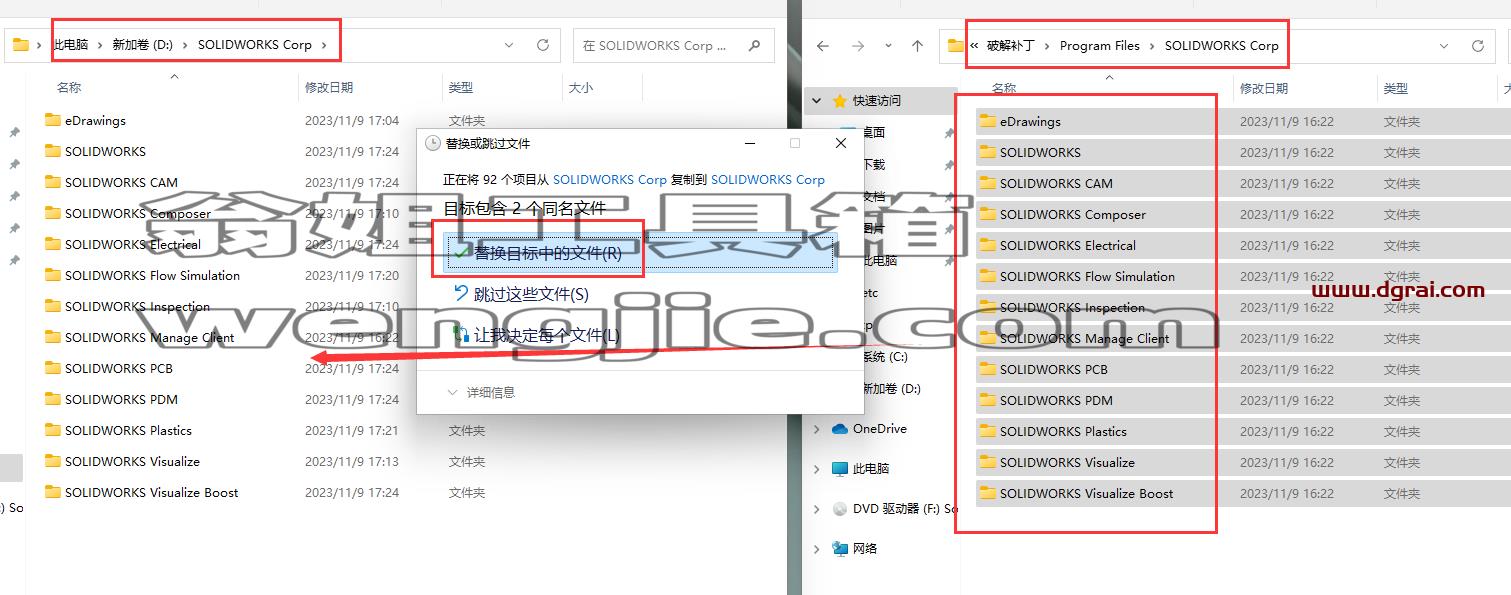The width and height of the screenshot is (1511, 595).
Task: Click 新加卷 (D:) breadcrumb in left window
Action: [142, 45]
